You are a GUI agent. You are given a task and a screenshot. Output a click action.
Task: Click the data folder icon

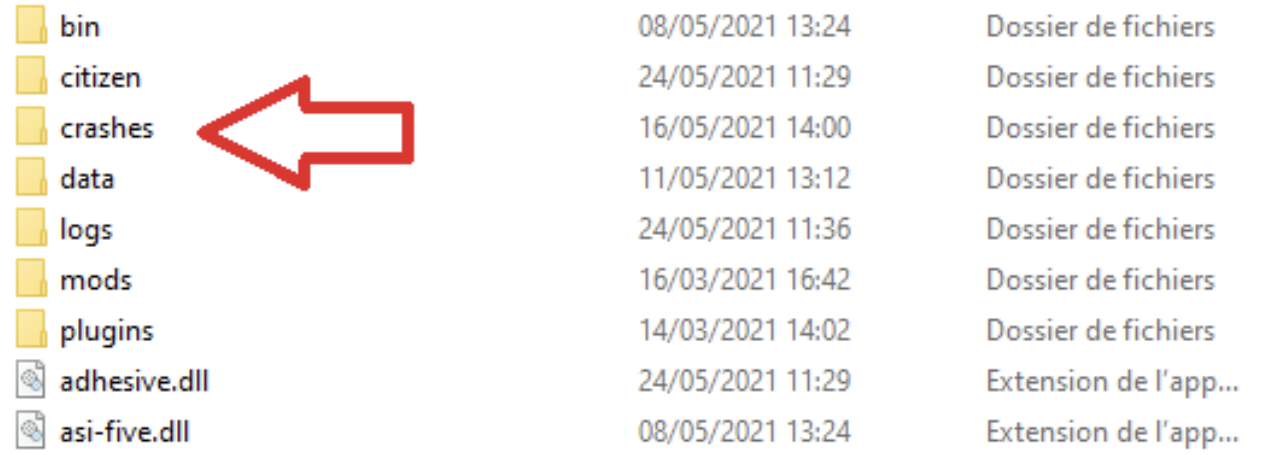[x=32, y=178]
